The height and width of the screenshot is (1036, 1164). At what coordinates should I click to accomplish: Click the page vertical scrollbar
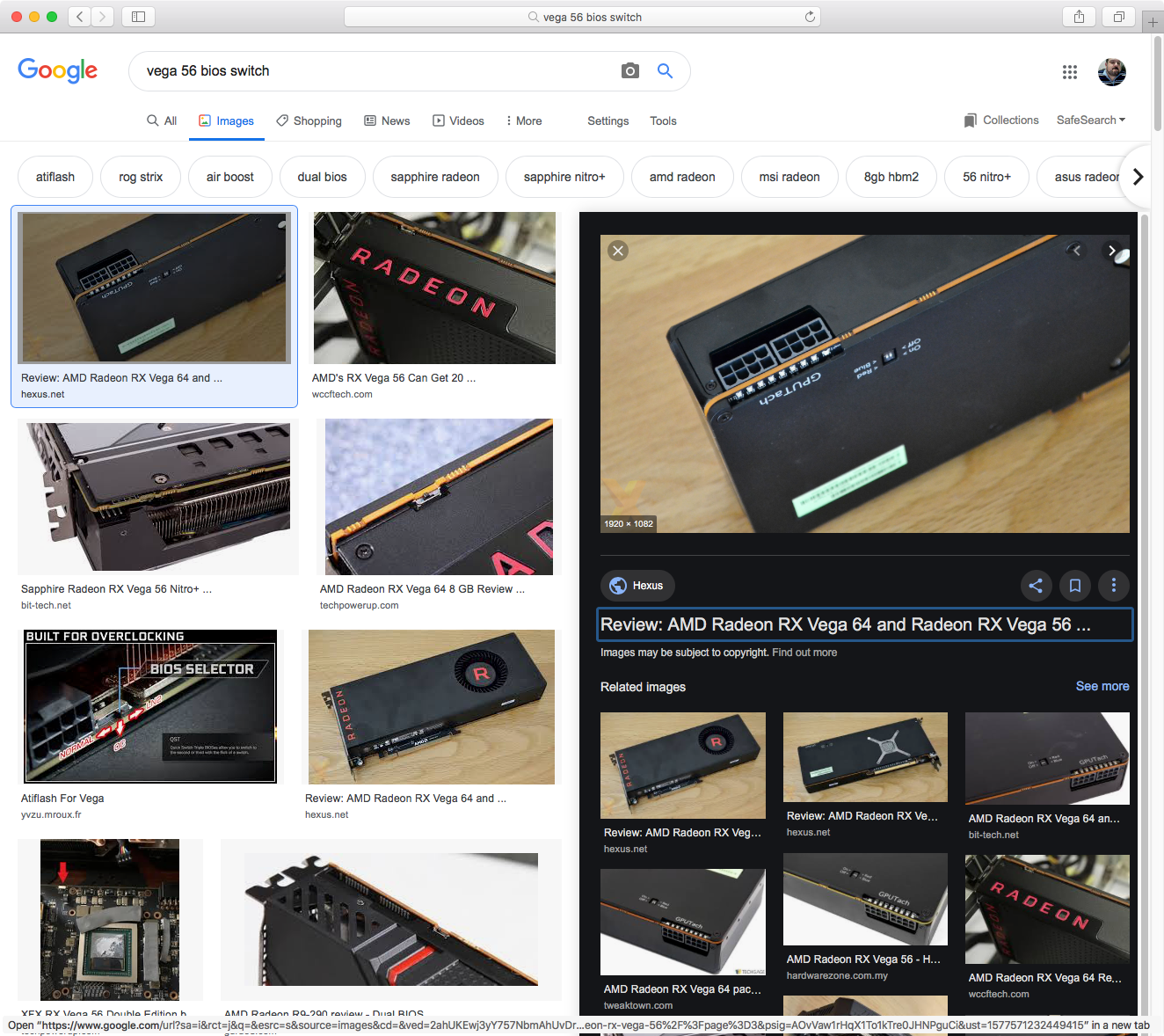1158,84
